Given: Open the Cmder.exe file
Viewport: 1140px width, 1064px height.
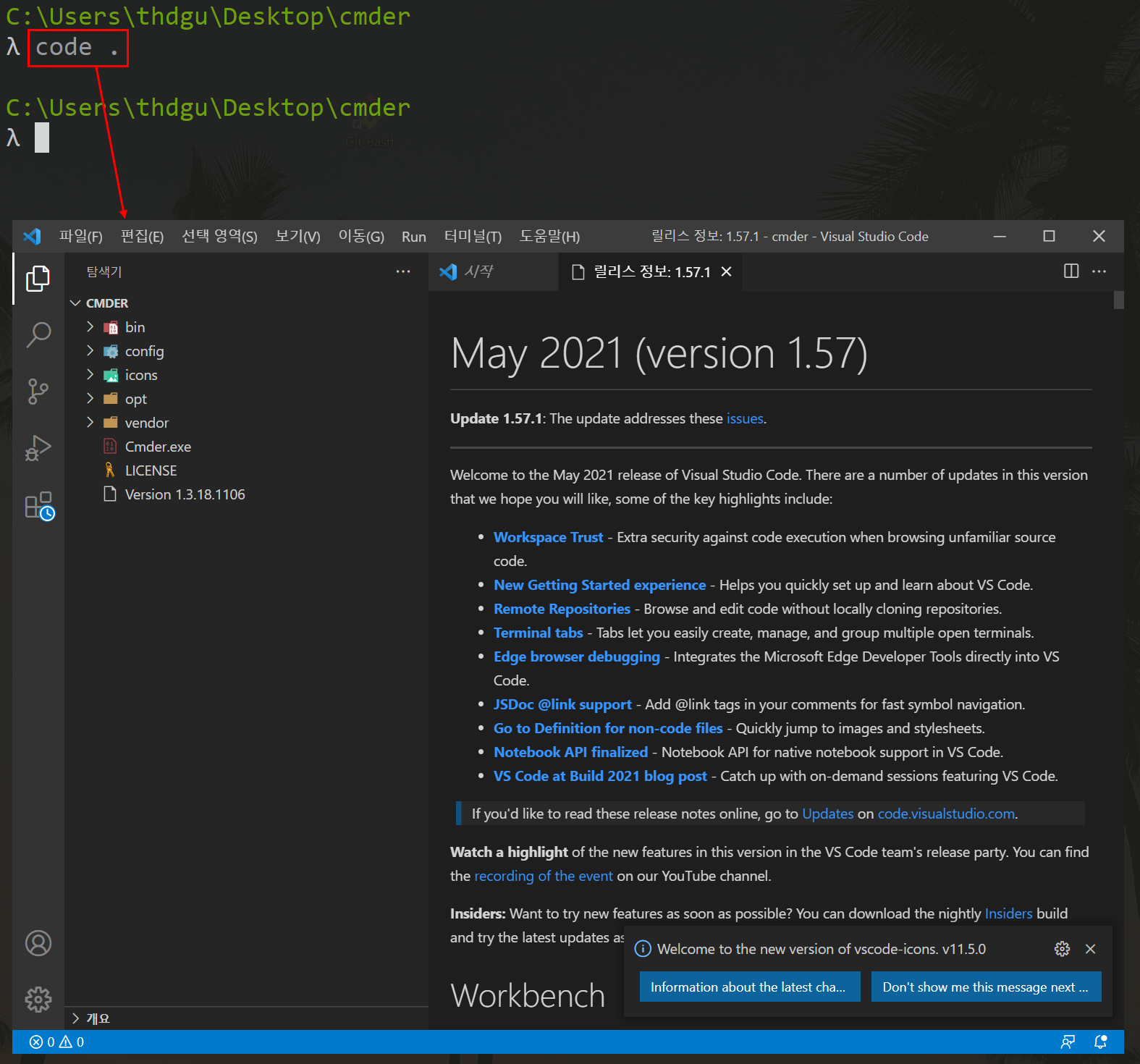Looking at the screenshot, I should (246, 447).
